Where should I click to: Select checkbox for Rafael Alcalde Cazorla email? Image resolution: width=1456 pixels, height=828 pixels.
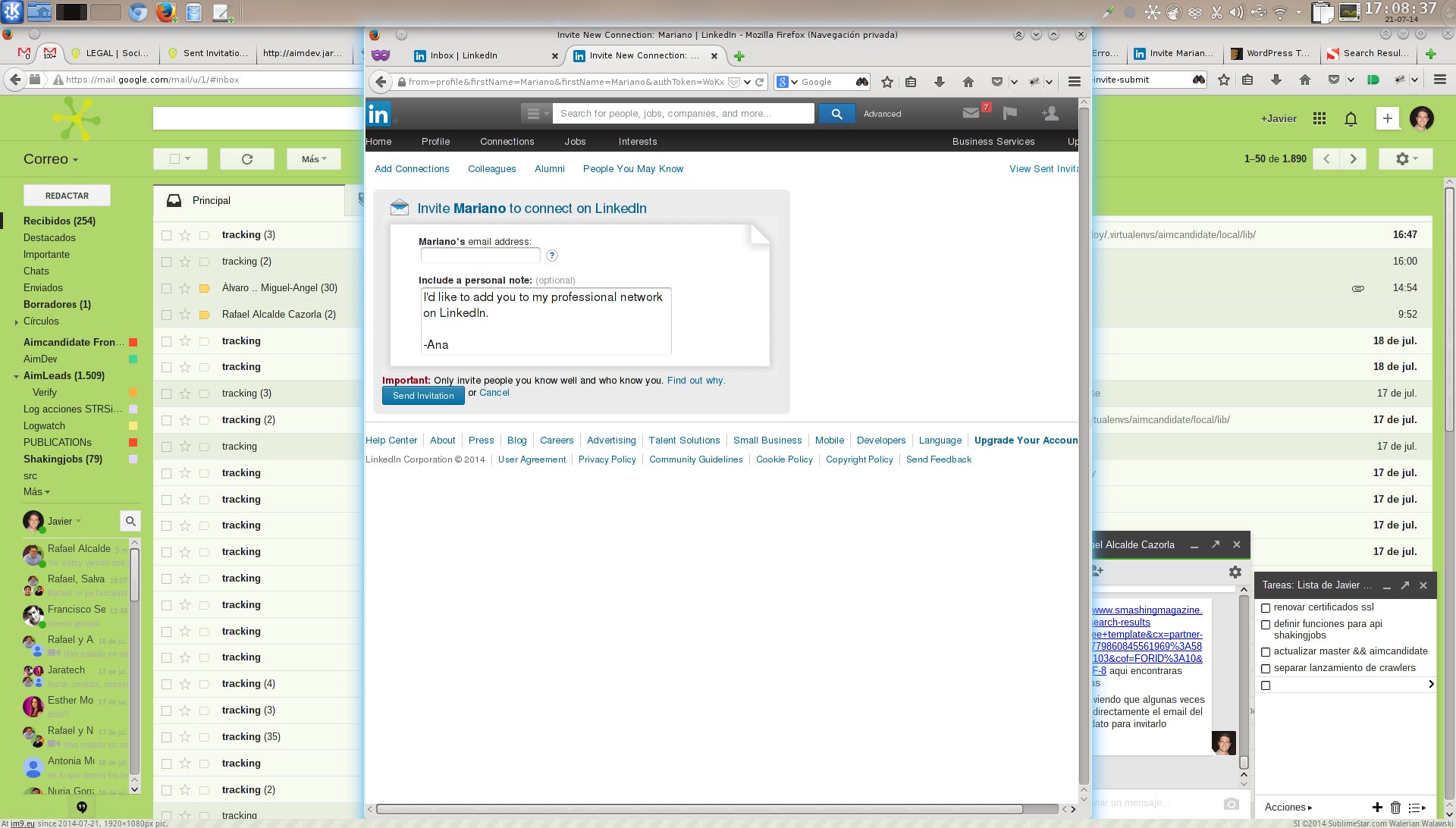coord(166,315)
